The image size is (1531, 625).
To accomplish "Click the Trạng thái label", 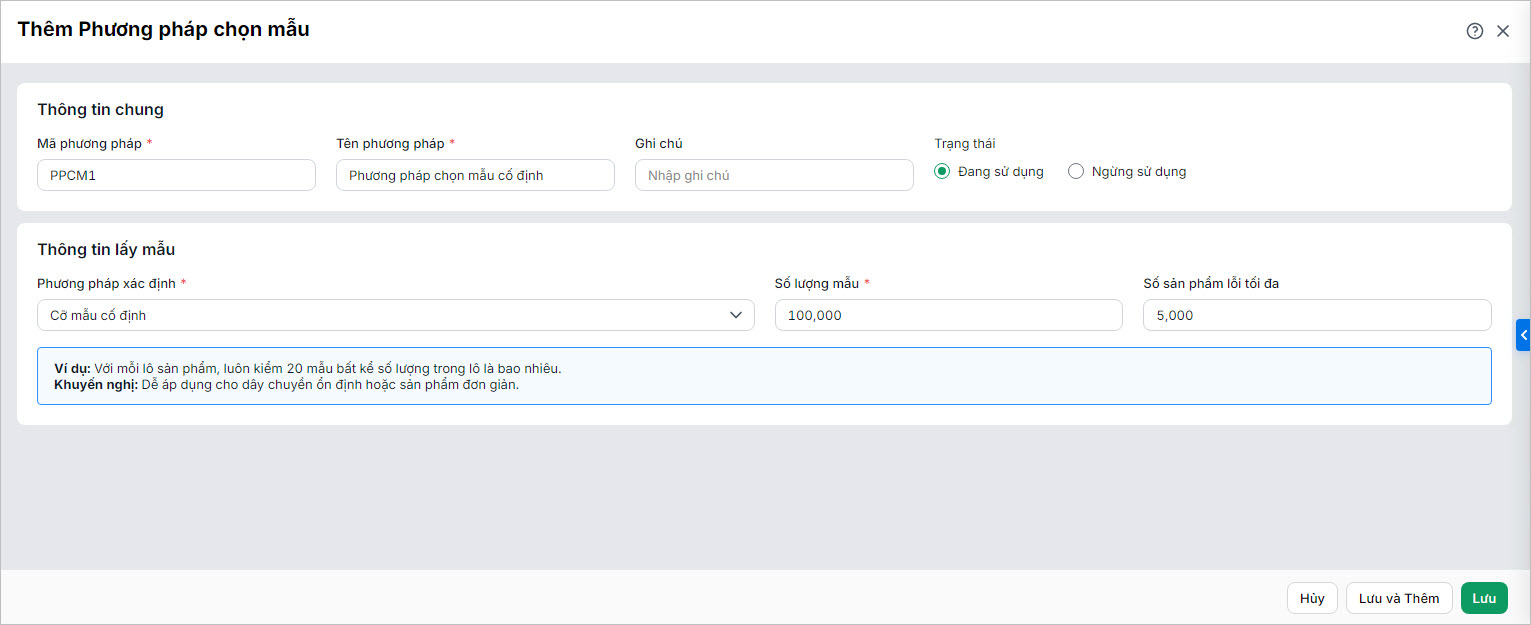I will point(964,144).
